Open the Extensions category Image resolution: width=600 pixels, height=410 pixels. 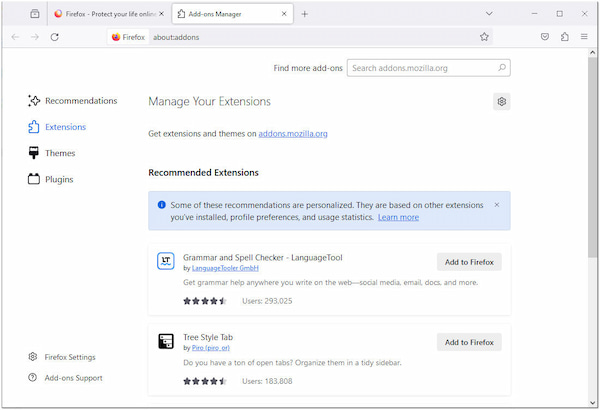coord(57,127)
